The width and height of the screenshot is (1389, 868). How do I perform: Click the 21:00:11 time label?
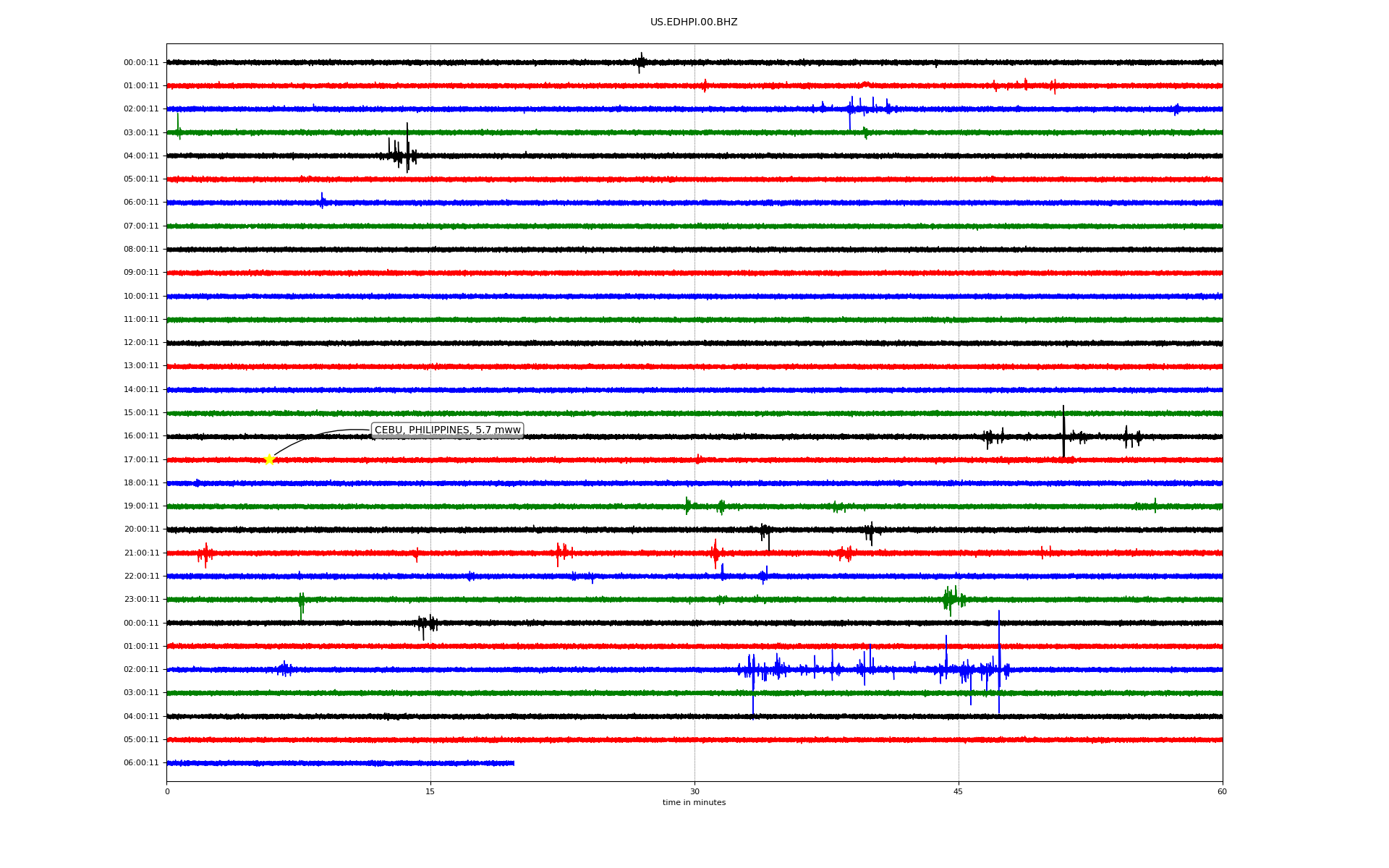pos(141,553)
